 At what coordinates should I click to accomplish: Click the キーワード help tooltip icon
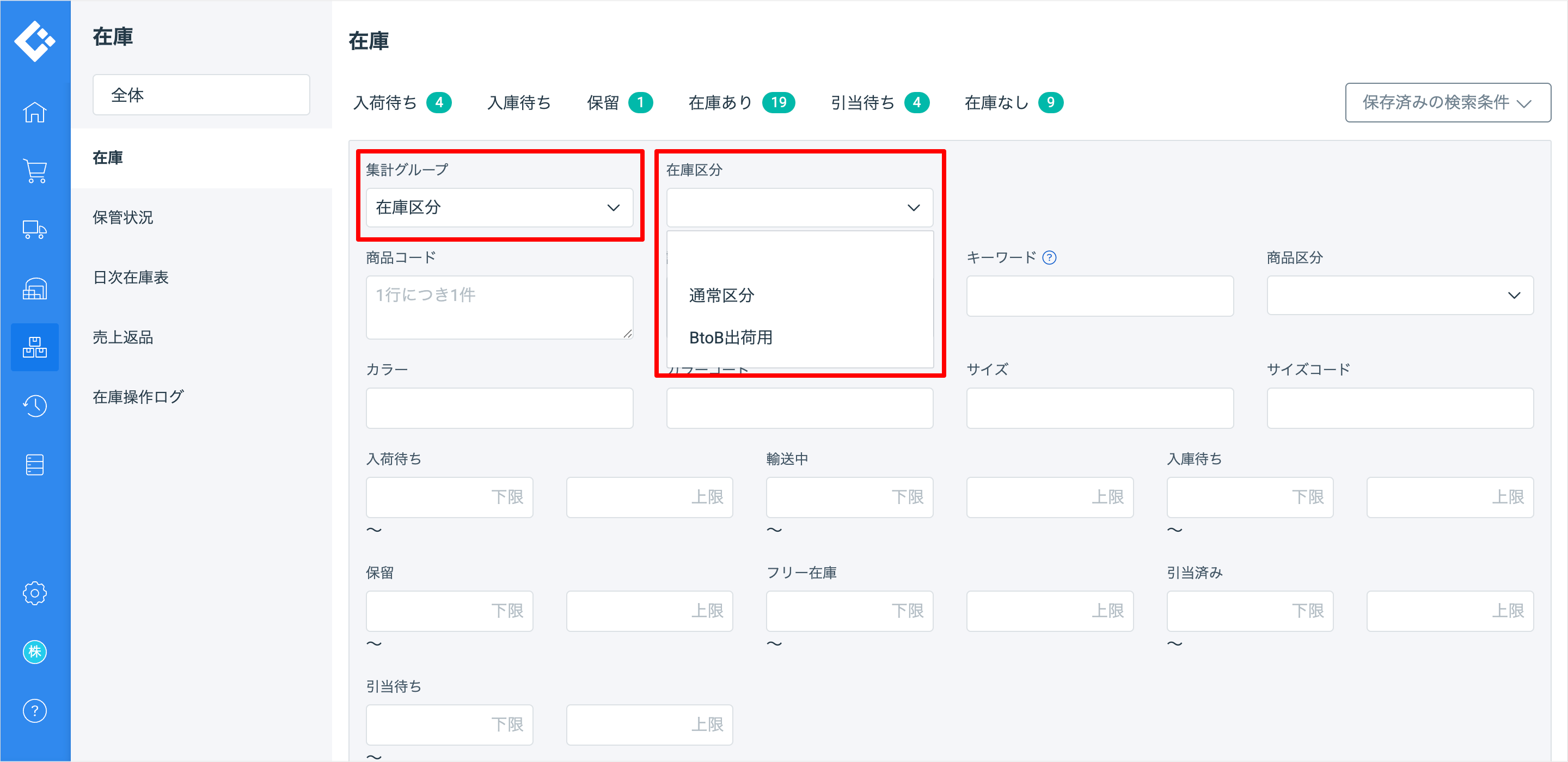coord(1049,257)
